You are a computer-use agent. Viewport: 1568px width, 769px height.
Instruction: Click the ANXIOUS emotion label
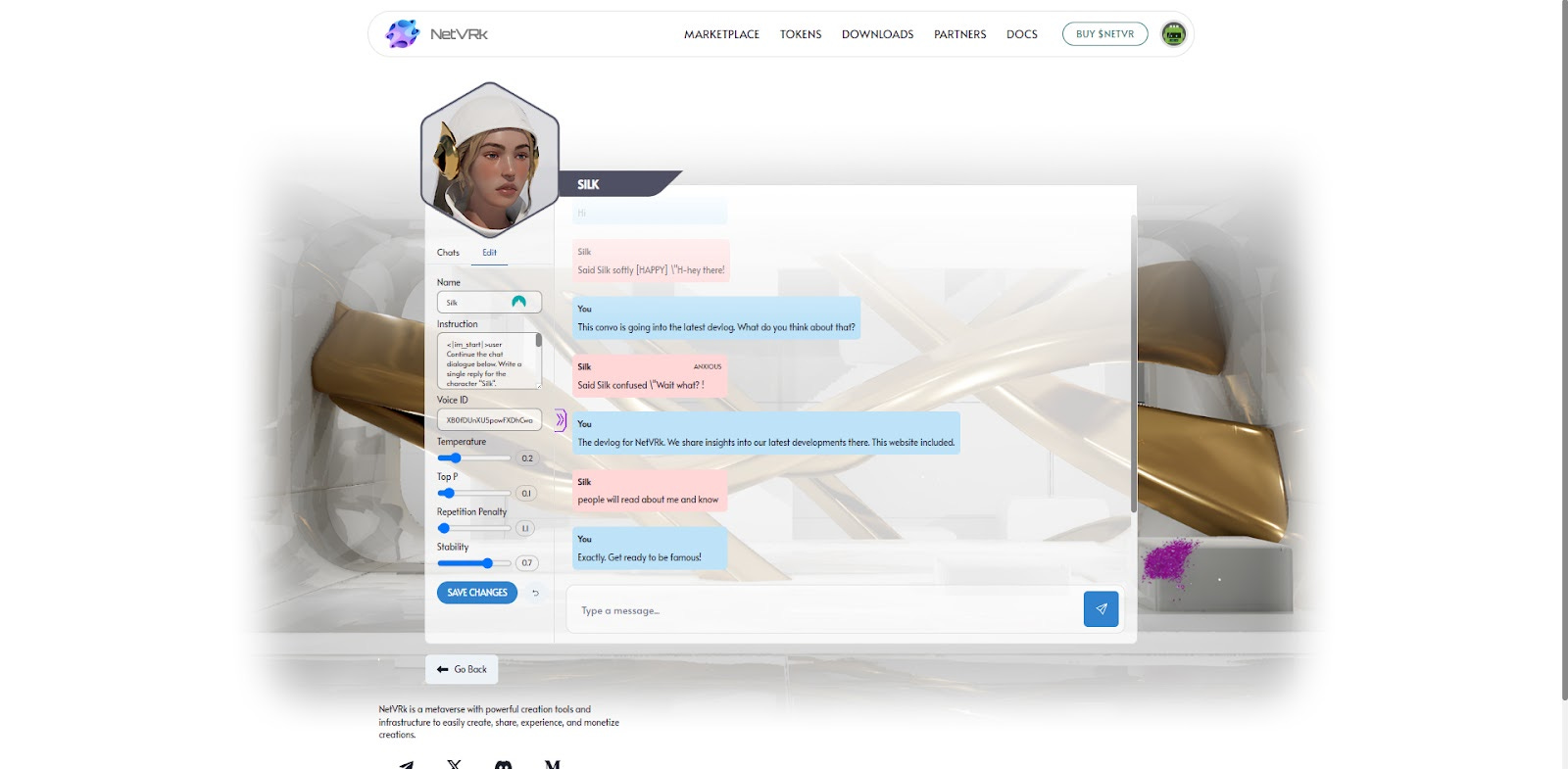click(708, 366)
